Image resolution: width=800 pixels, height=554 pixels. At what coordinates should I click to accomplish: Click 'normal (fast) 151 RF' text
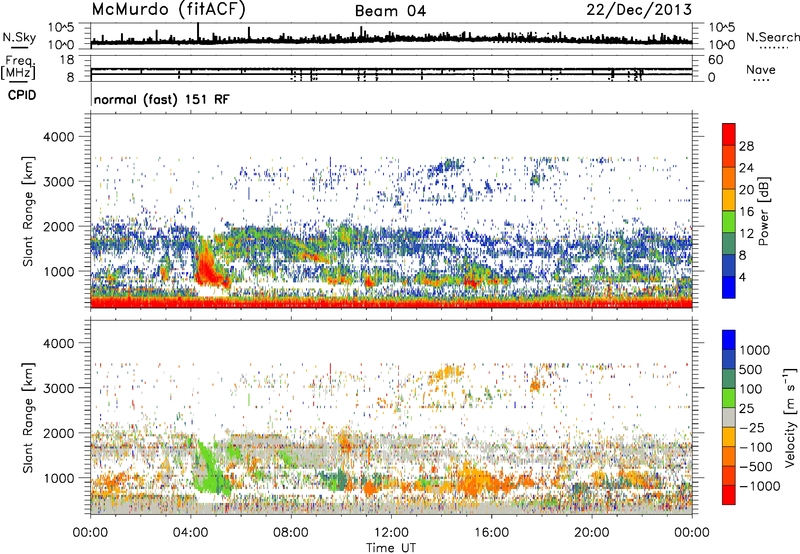[162, 99]
